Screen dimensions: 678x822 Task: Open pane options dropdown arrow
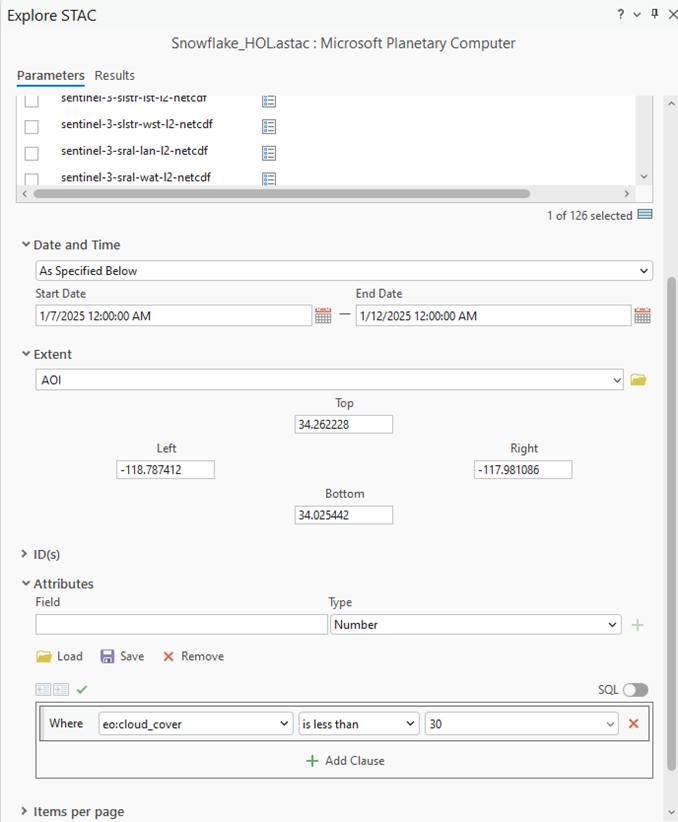click(x=637, y=15)
